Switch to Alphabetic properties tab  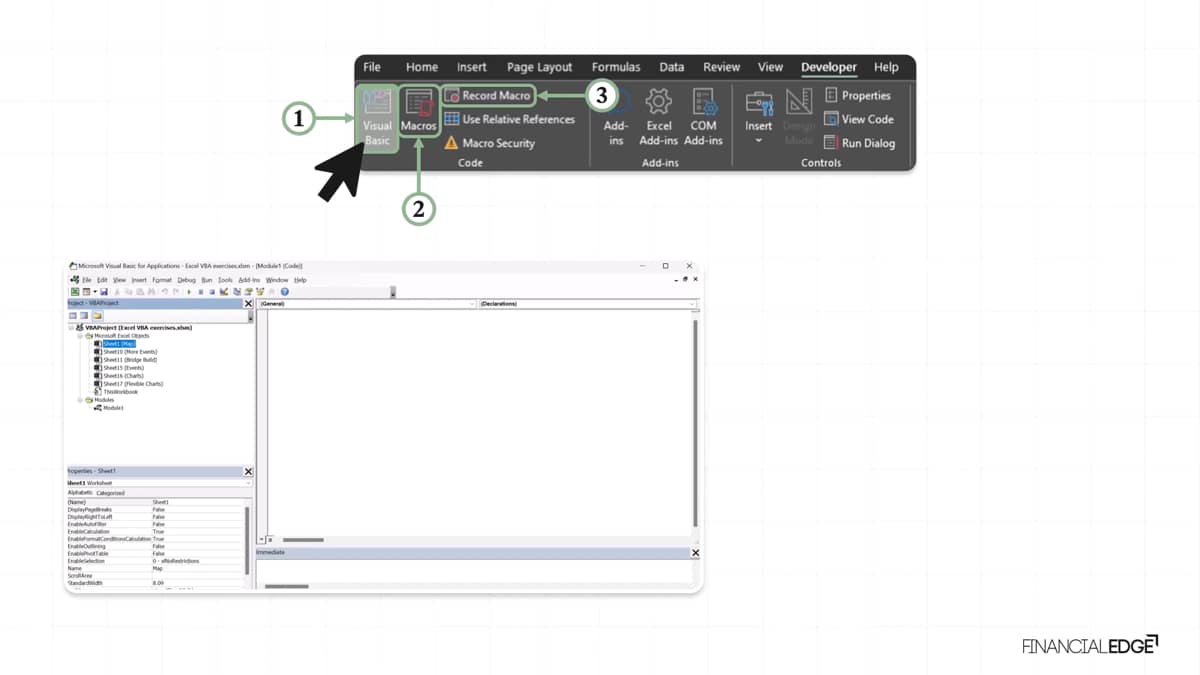pos(80,493)
